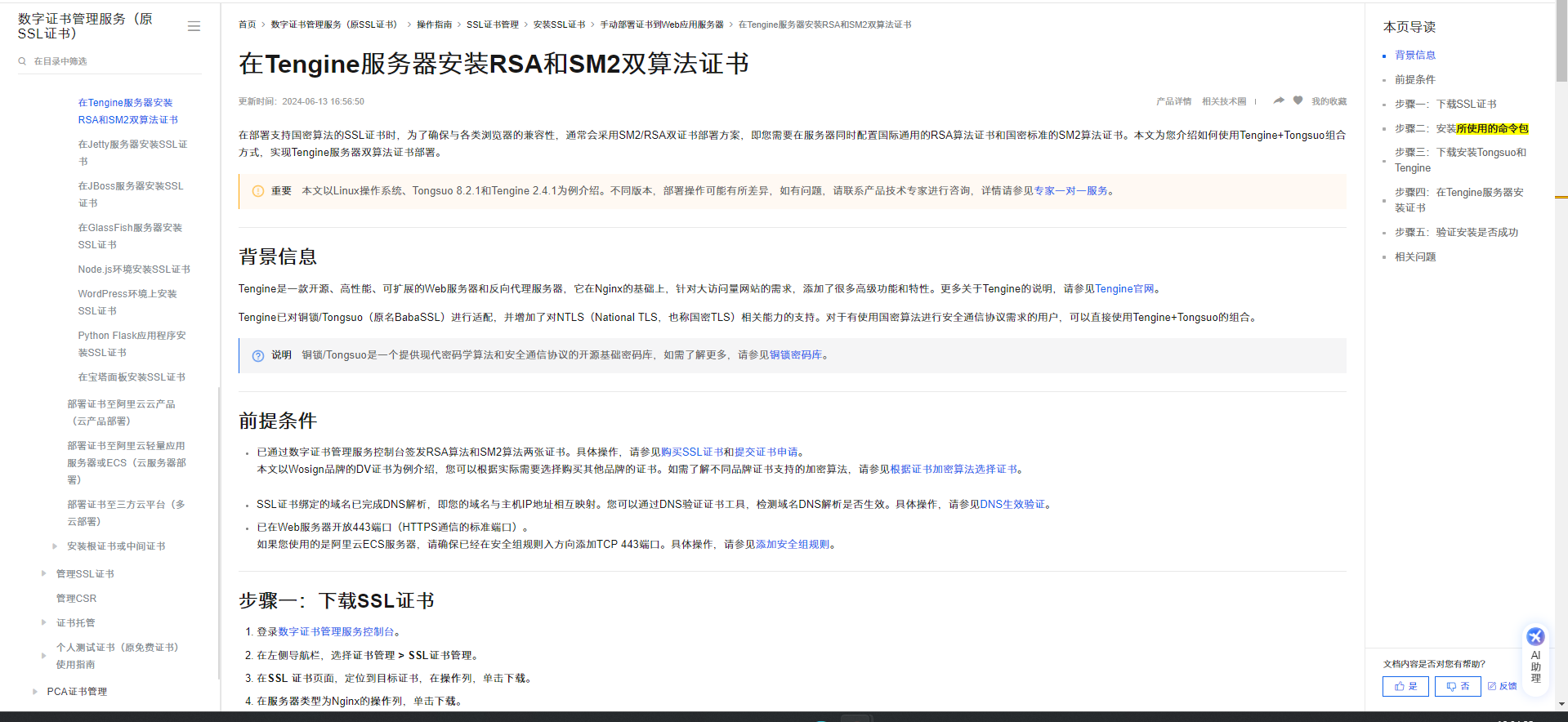1568x722 pixels.
Task: Click the thumbs-down 否 feedback button
Action: (x=1458, y=686)
